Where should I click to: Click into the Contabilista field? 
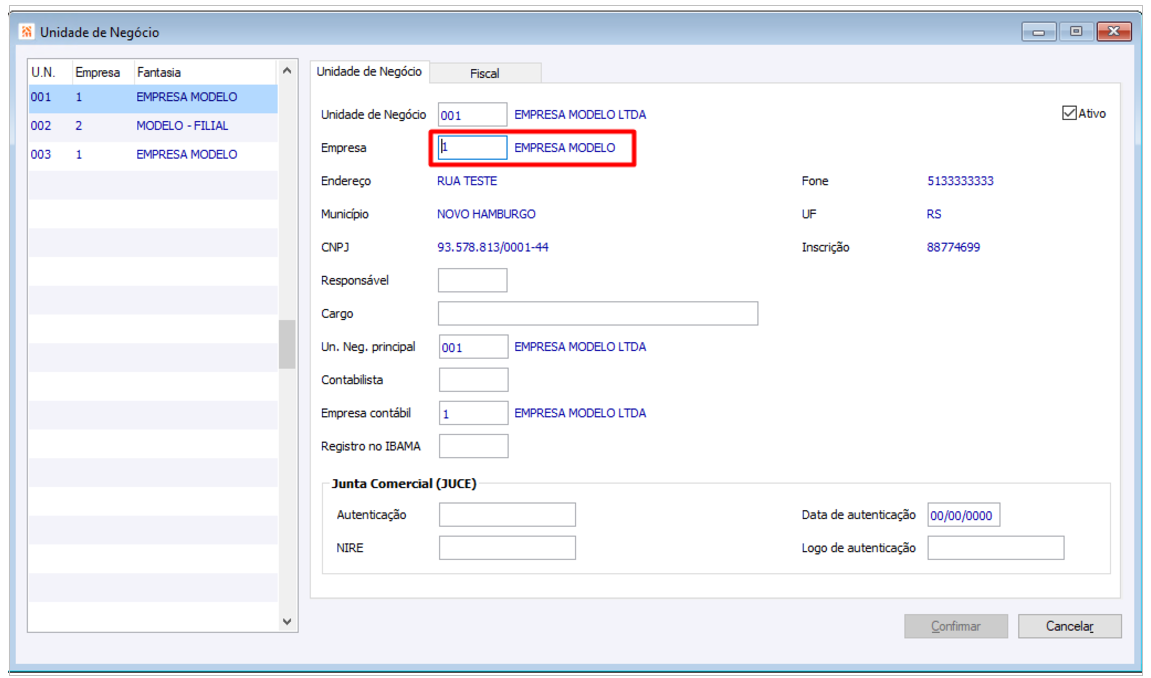(473, 379)
